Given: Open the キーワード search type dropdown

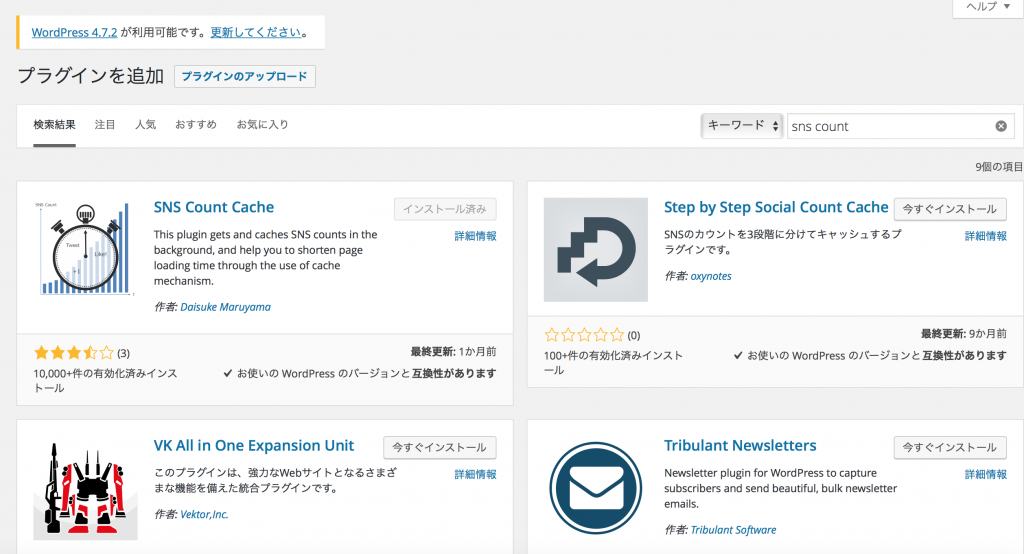Looking at the screenshot, I should pyautogui.click(x=741, y=126).
